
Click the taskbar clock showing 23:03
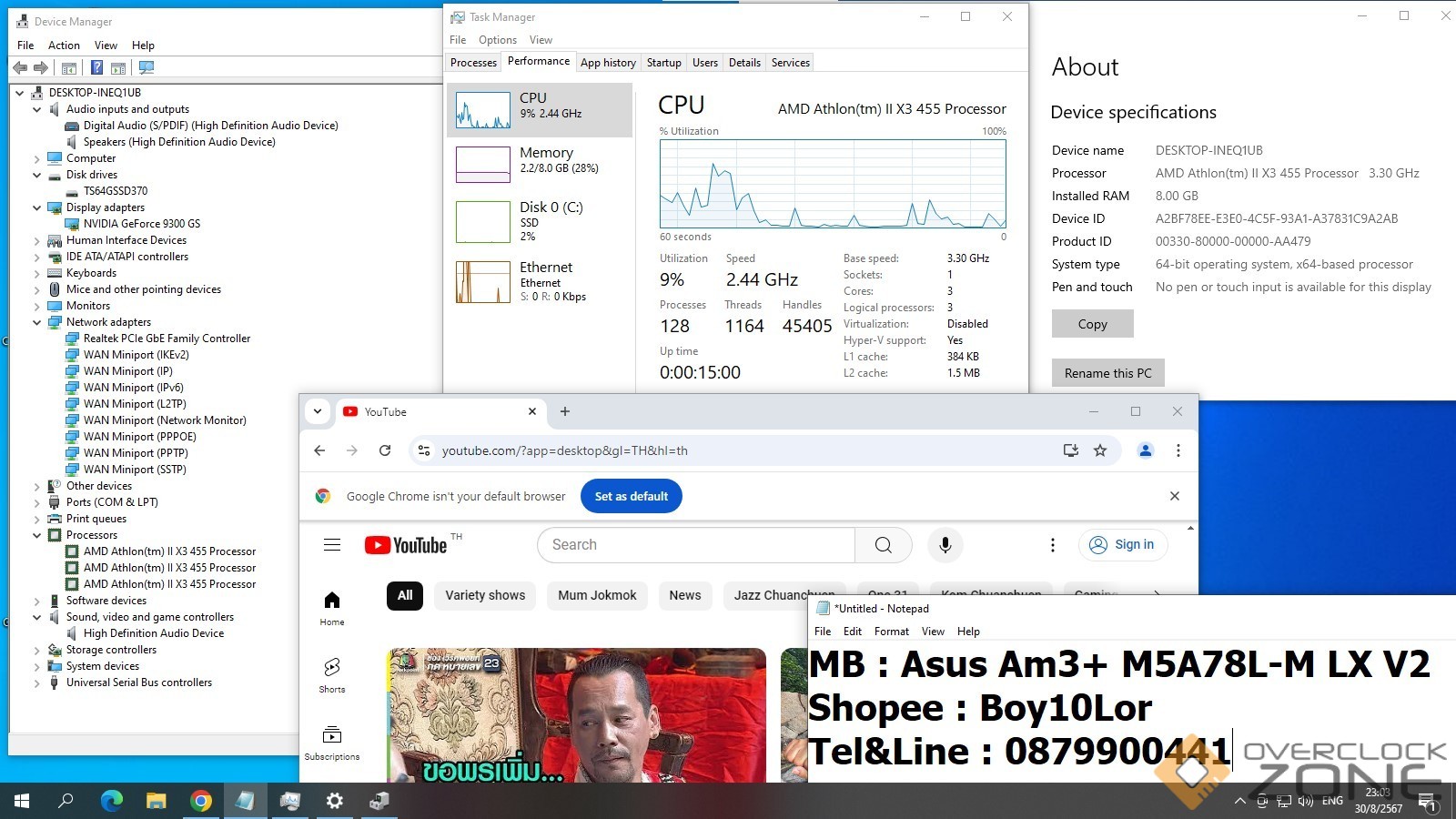pyautogui.click(x=1378, y=801)
